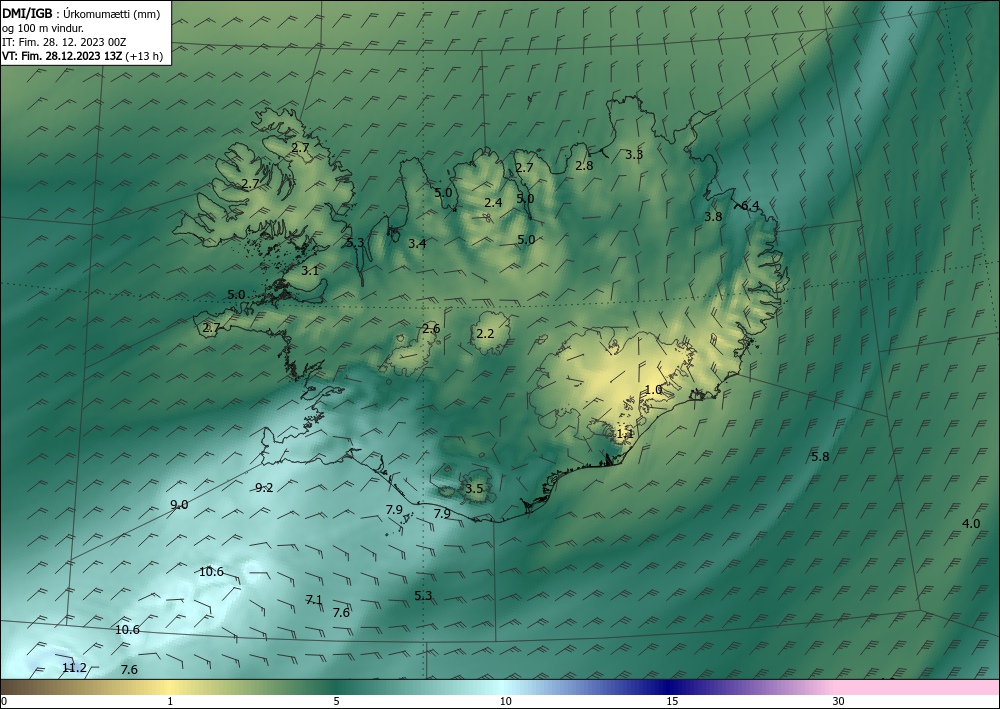Image resolution: width=1000 pixels, height=709 pixels.
Task: Select the 3.4 map value
Action: [x=417, y=243]
